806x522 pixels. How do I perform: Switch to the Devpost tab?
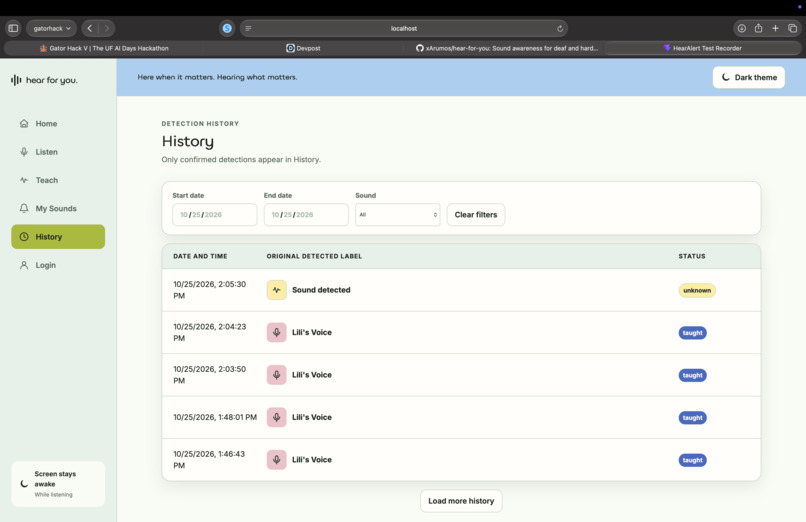pyautogui.click(x=303, y=48)
